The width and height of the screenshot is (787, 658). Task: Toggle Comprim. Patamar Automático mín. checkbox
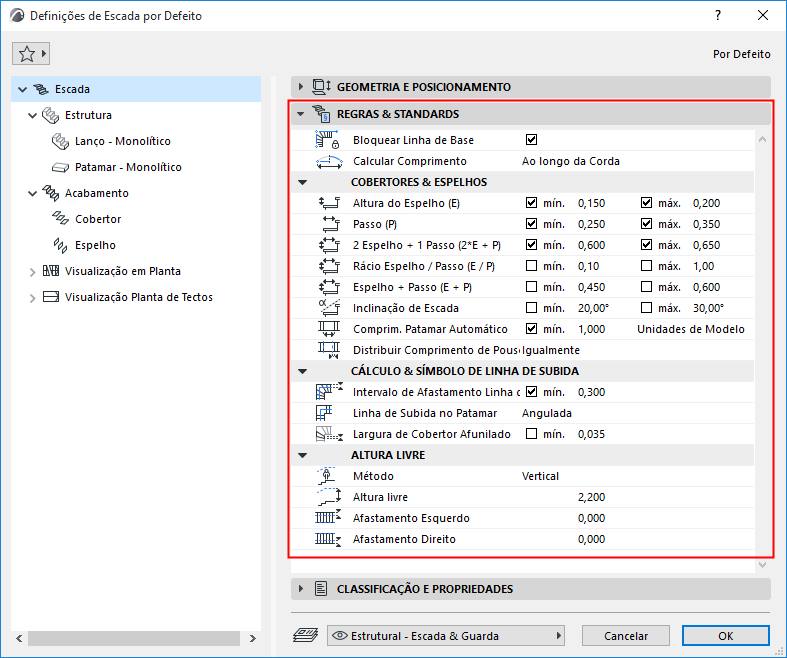click(x=531, y=329)
